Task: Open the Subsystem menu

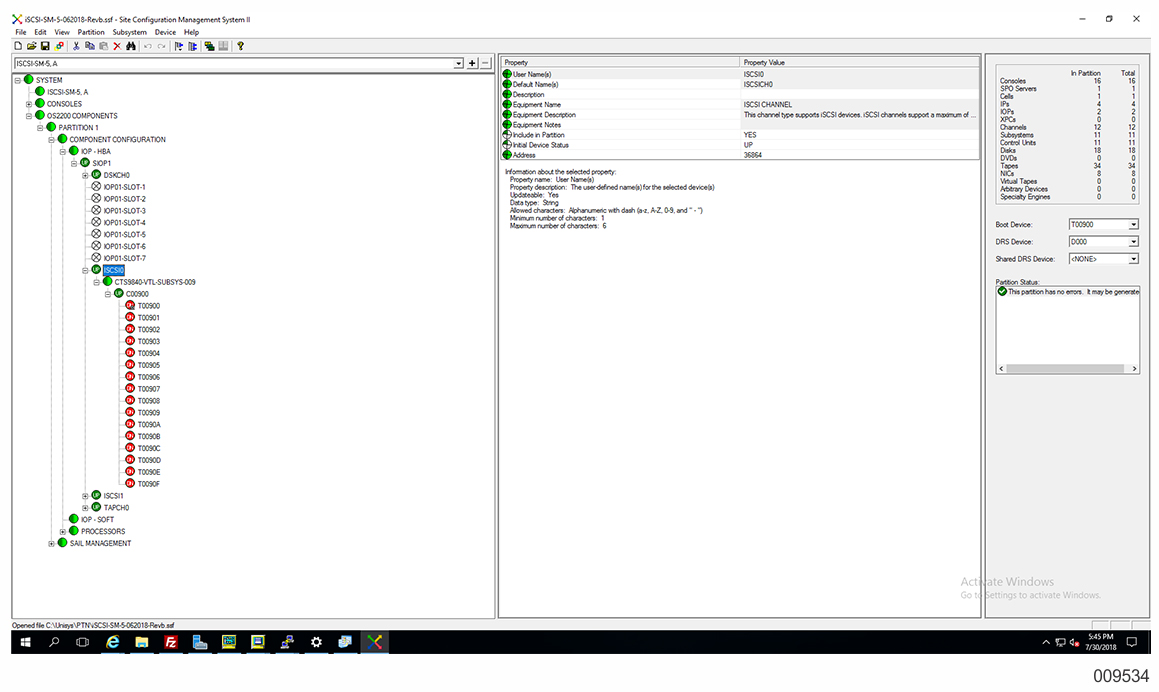Action: point(129,33)
